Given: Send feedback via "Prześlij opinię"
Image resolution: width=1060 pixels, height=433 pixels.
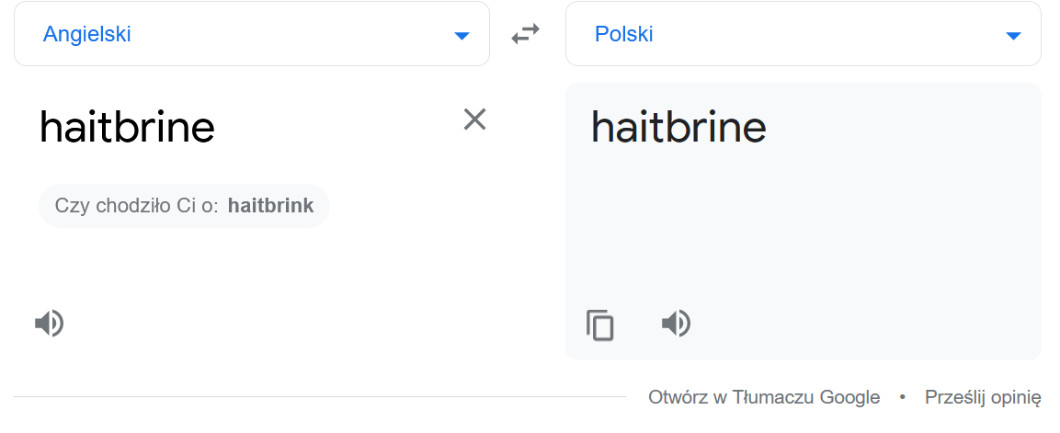Looking at the screenshot, I should [x=983, y=397].
